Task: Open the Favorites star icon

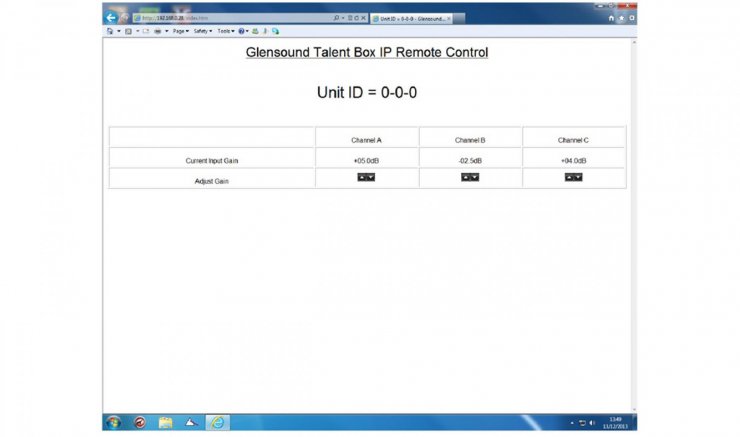Action: tap(622, 18)
